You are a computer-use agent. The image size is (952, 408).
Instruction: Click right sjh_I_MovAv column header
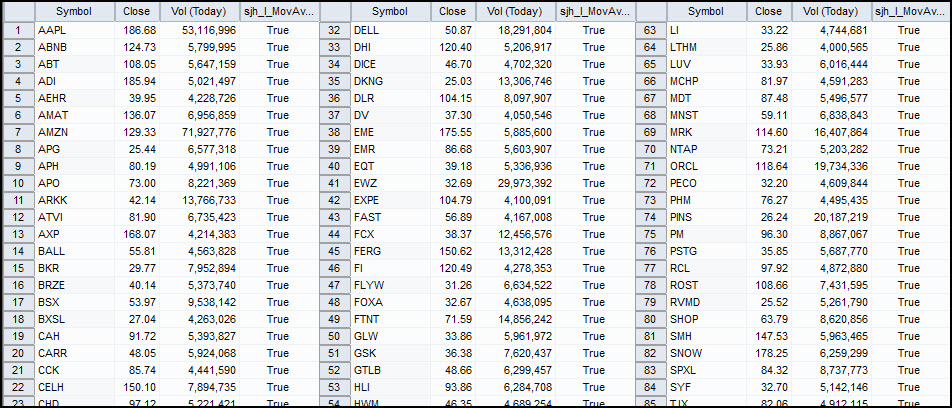point(910,12)
